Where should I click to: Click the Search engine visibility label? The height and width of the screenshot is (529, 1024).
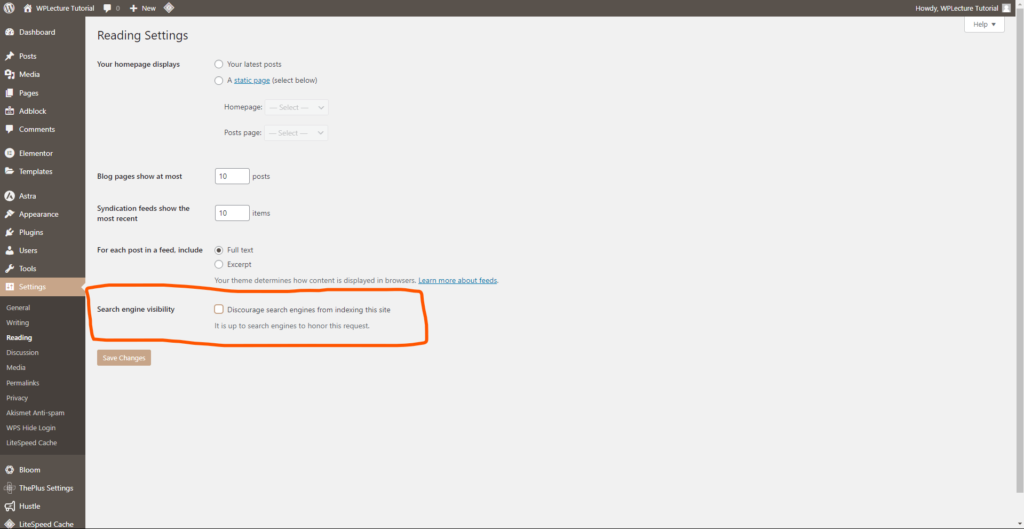tap(136, 309)
